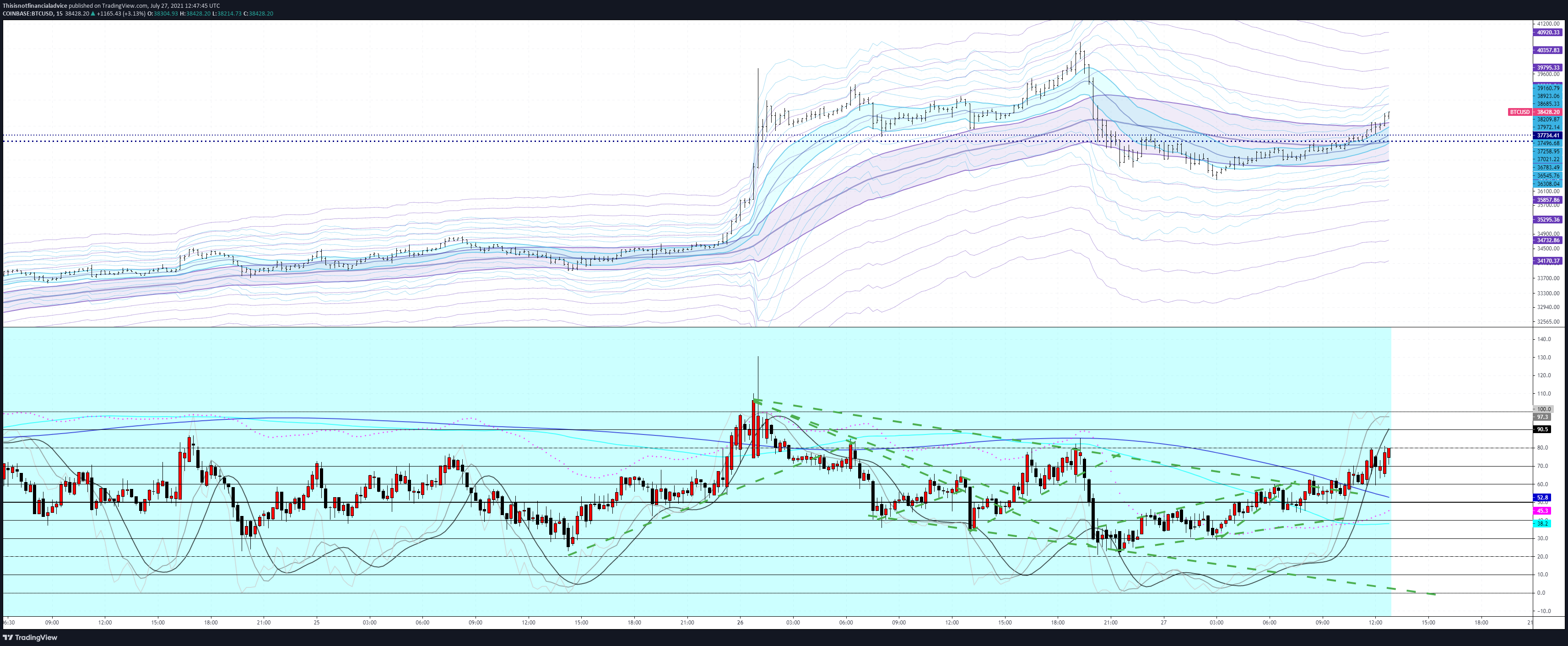Select the purple 35295.36 price label

(x=1548, y=219)
